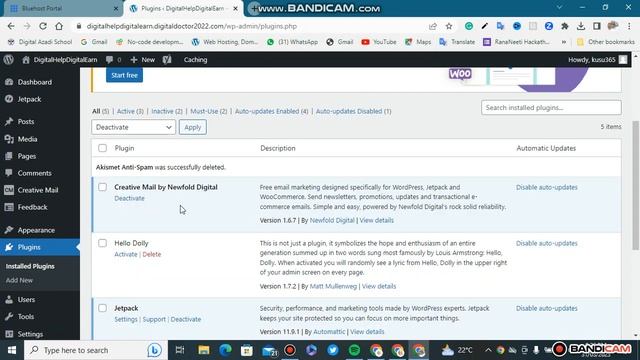
Task: View details of Hello Dolly plugin
Action: 379,287
